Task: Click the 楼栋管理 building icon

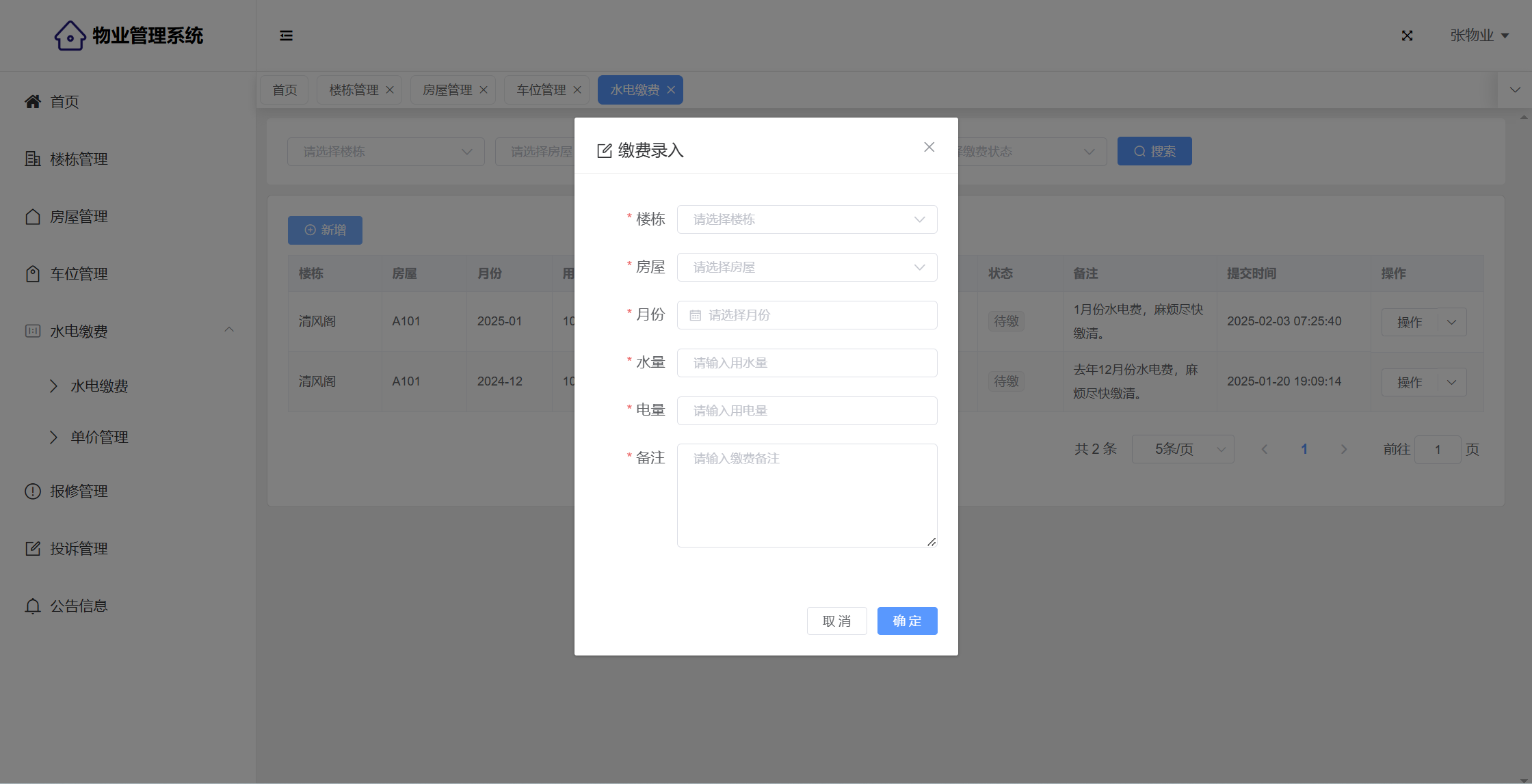Action: [x=33, y=159]
